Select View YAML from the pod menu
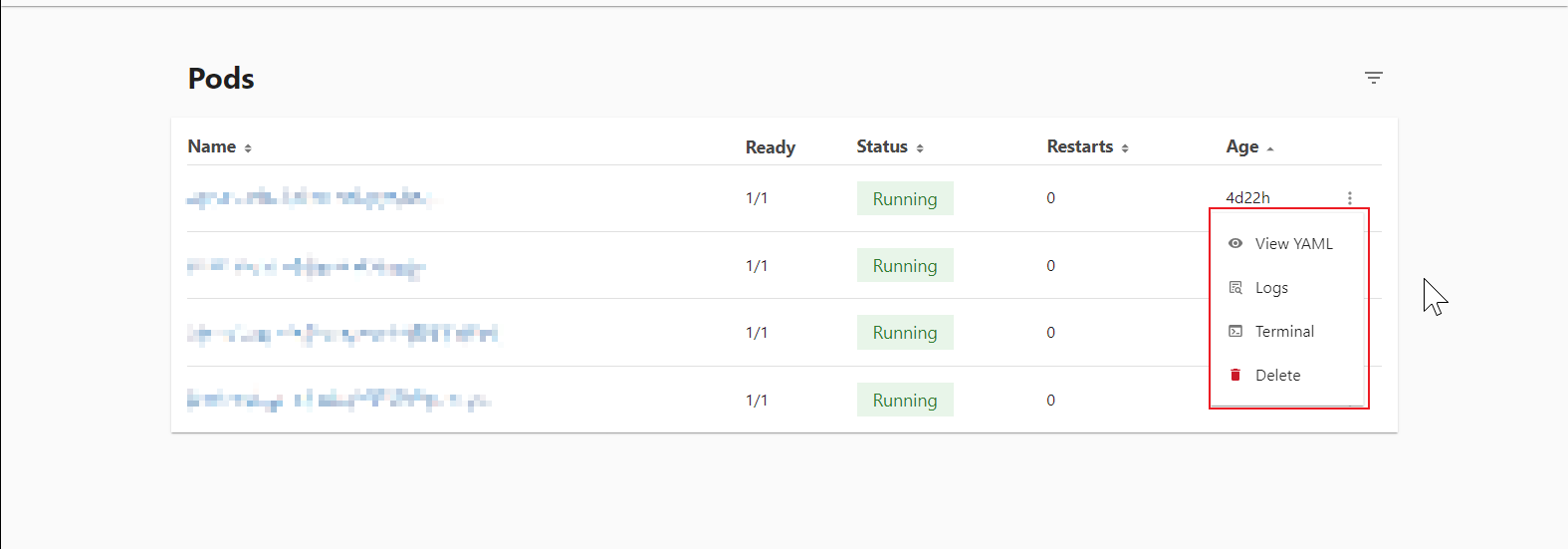The width and height of the screenshot is (1568, 549). [x=1293, y=243]
